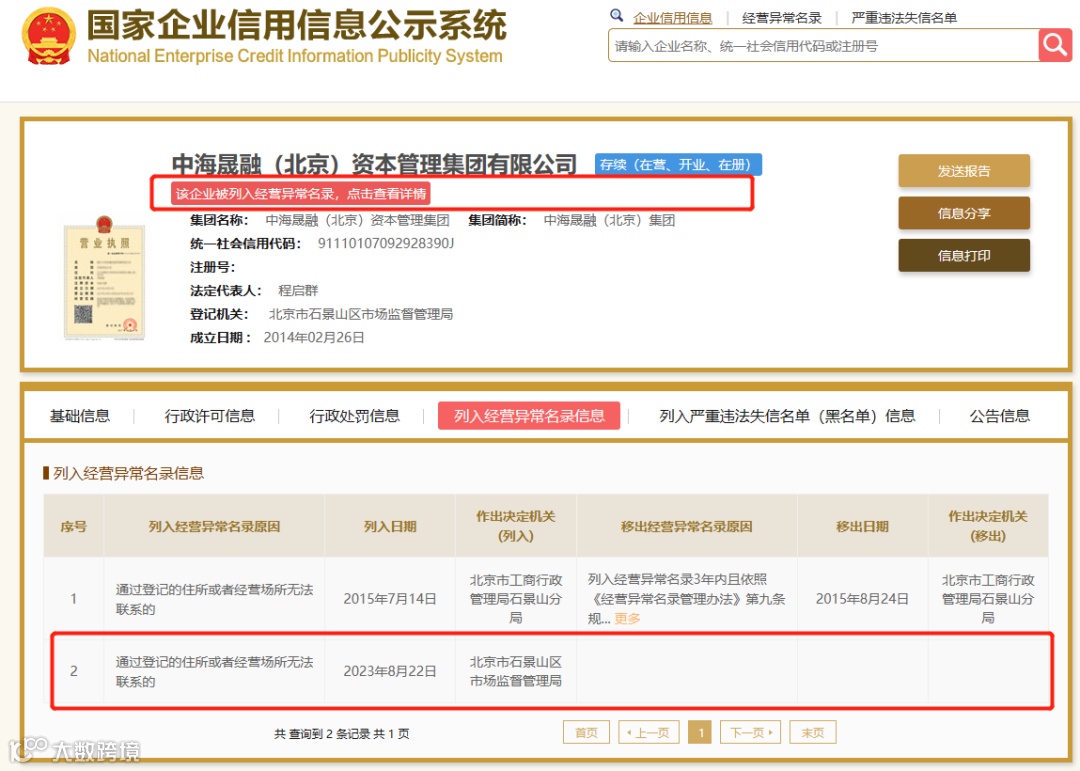Screen dimensions: 1080x771
Task: Click row 2 listing reason text
Action: pos(214,671)
